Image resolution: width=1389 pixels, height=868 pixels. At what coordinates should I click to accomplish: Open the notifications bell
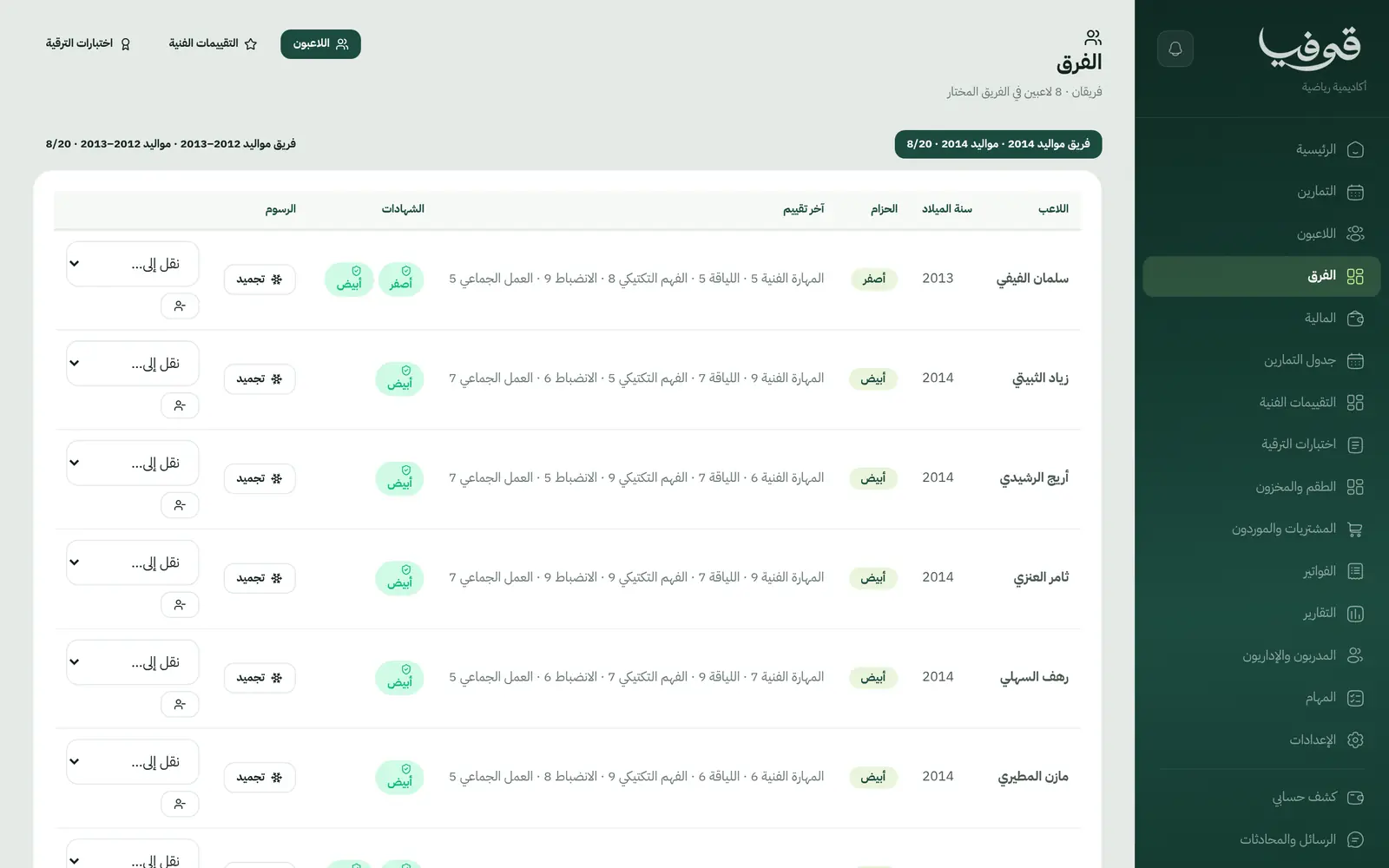[1175, 49]
